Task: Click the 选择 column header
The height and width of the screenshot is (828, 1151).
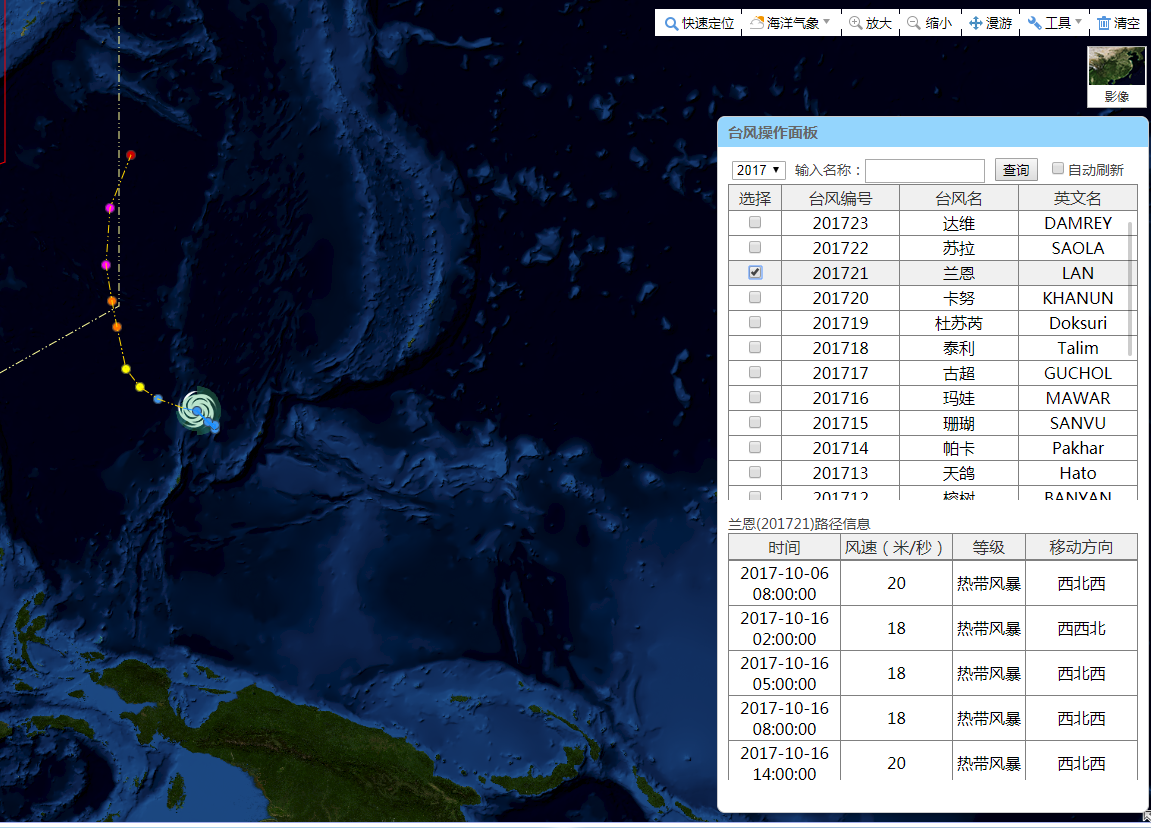Action: [x=755, y=198]
